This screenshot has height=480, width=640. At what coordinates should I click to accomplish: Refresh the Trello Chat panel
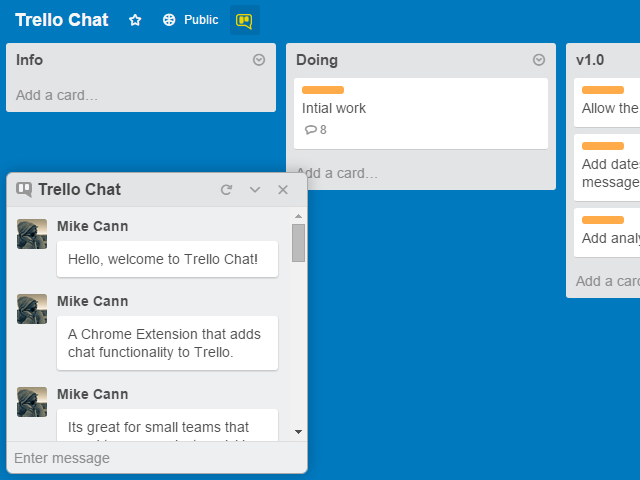point(226,189)
